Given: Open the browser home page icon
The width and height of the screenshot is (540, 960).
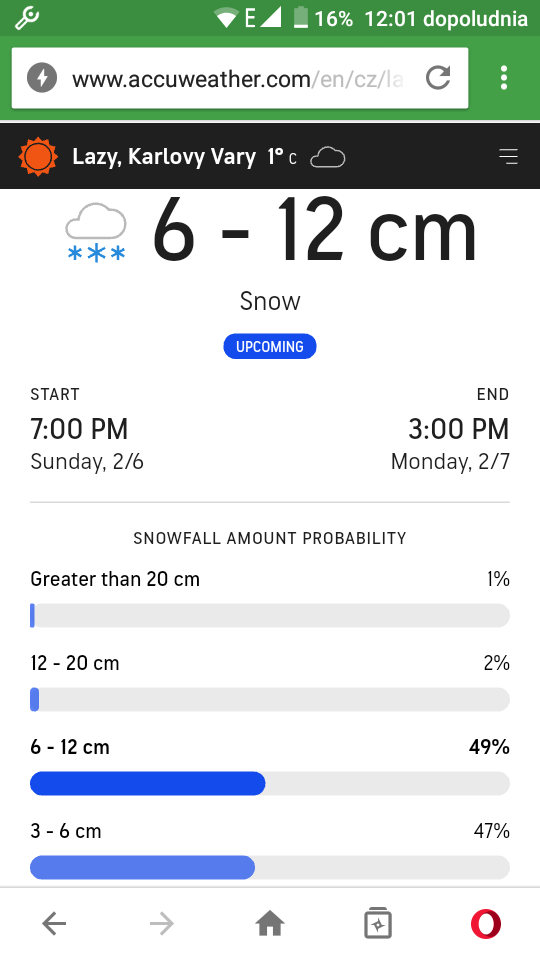Looking at the screenshot, I should [270, 924].
